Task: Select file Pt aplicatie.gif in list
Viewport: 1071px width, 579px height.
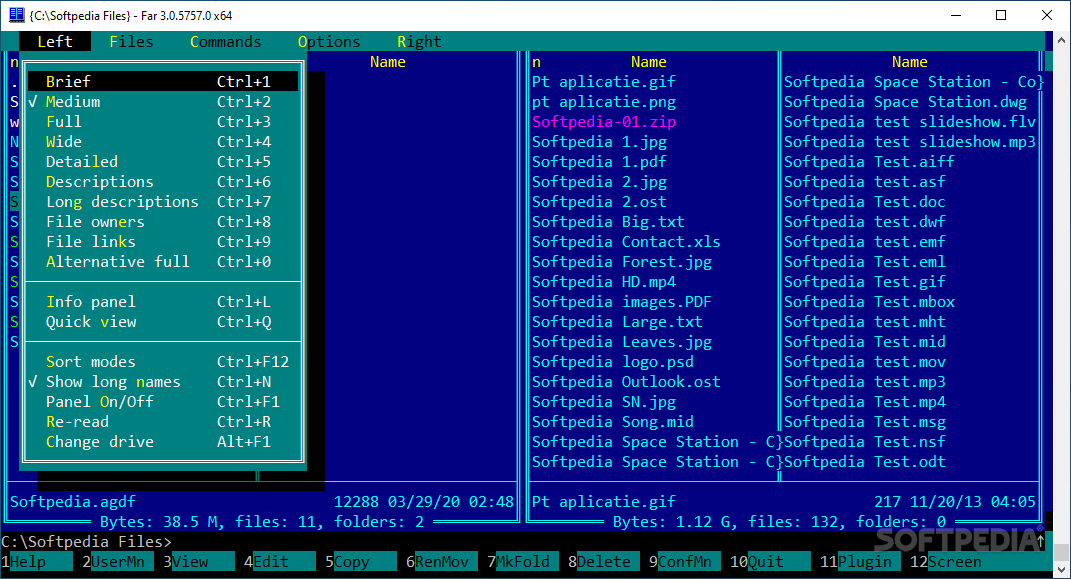Action: point(604,82)
